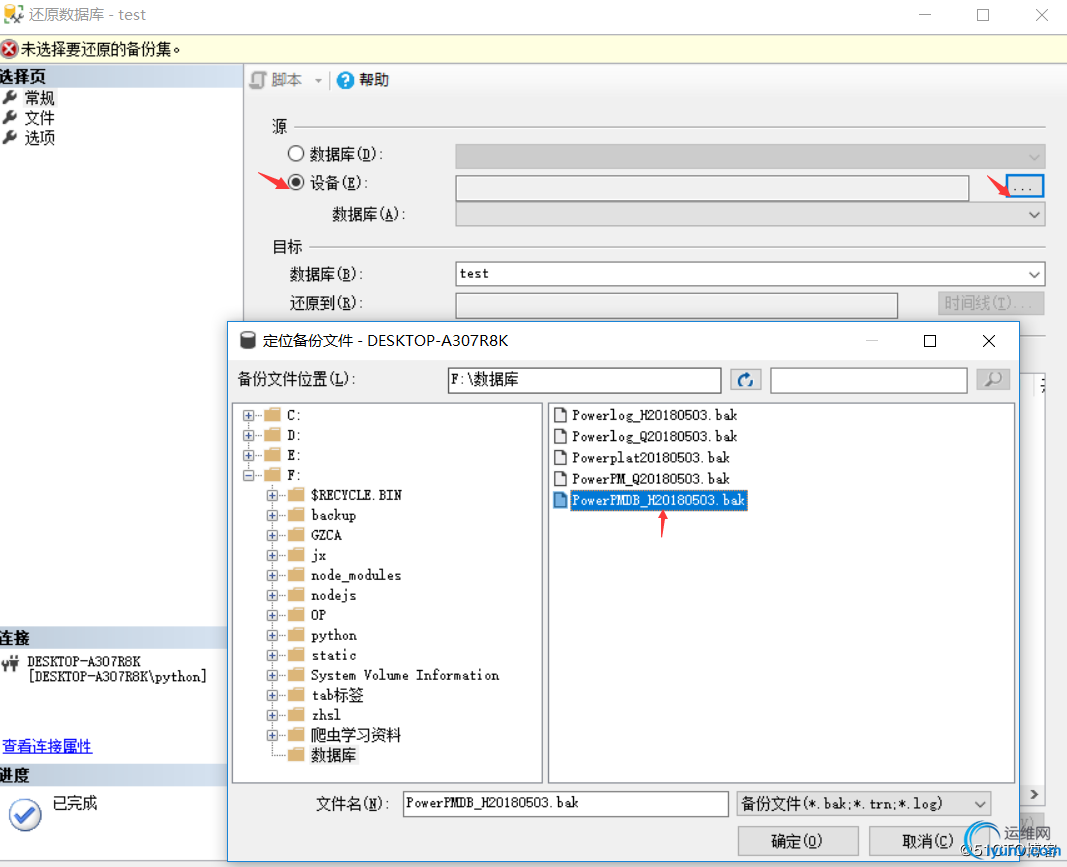The height and width of the screenshot is (867, 1067).
Task: Expand the C: drive node
Action: [x=248, y=415]
